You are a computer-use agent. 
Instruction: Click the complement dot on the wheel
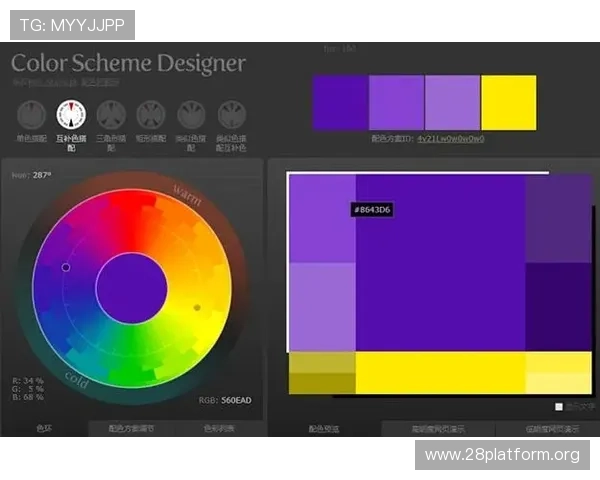point(197,307)
